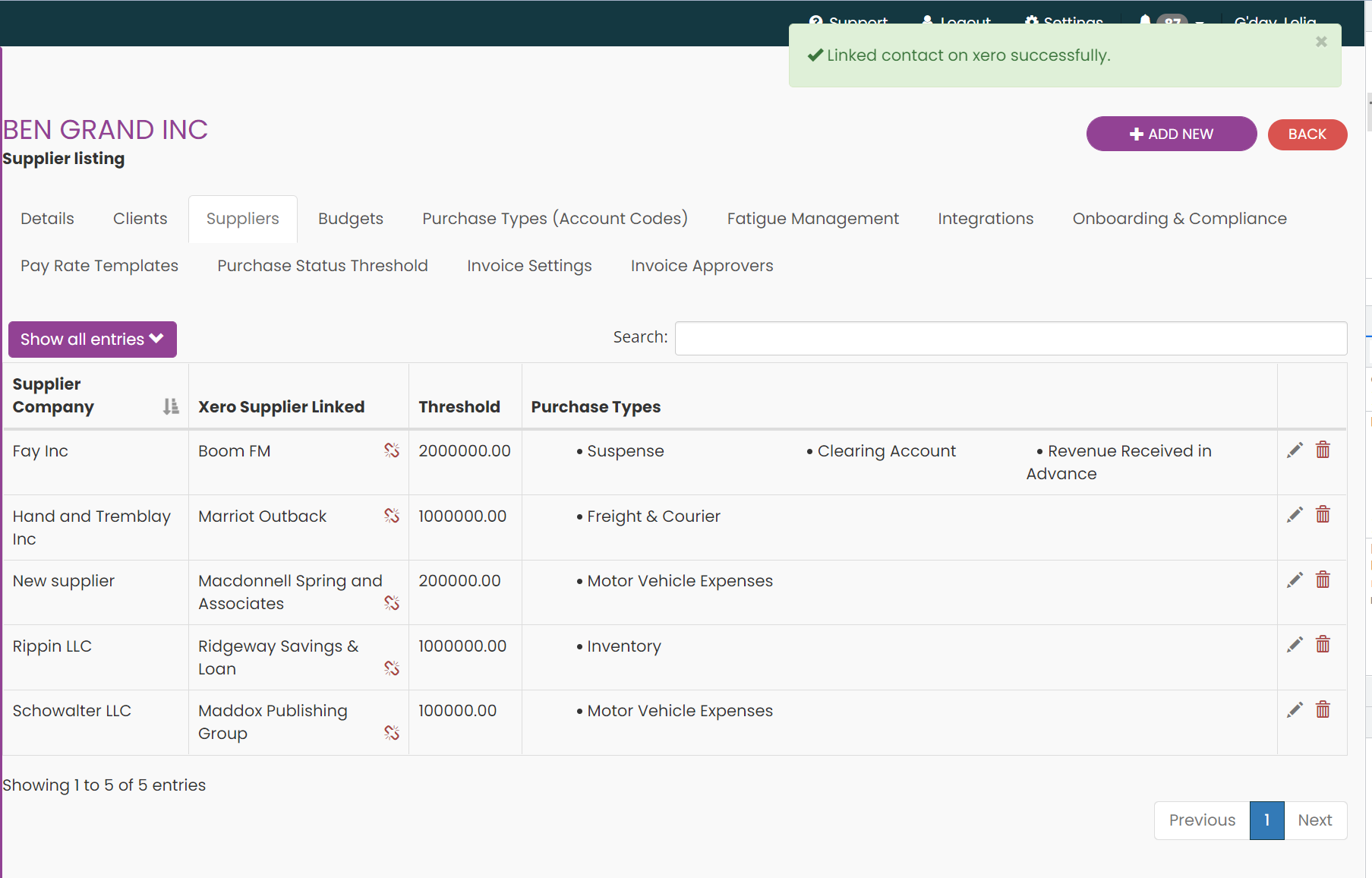Click unlink icon for Ridgeway Savings & Loan
Screen dimensions: 1372x878
tap(392, 668)
